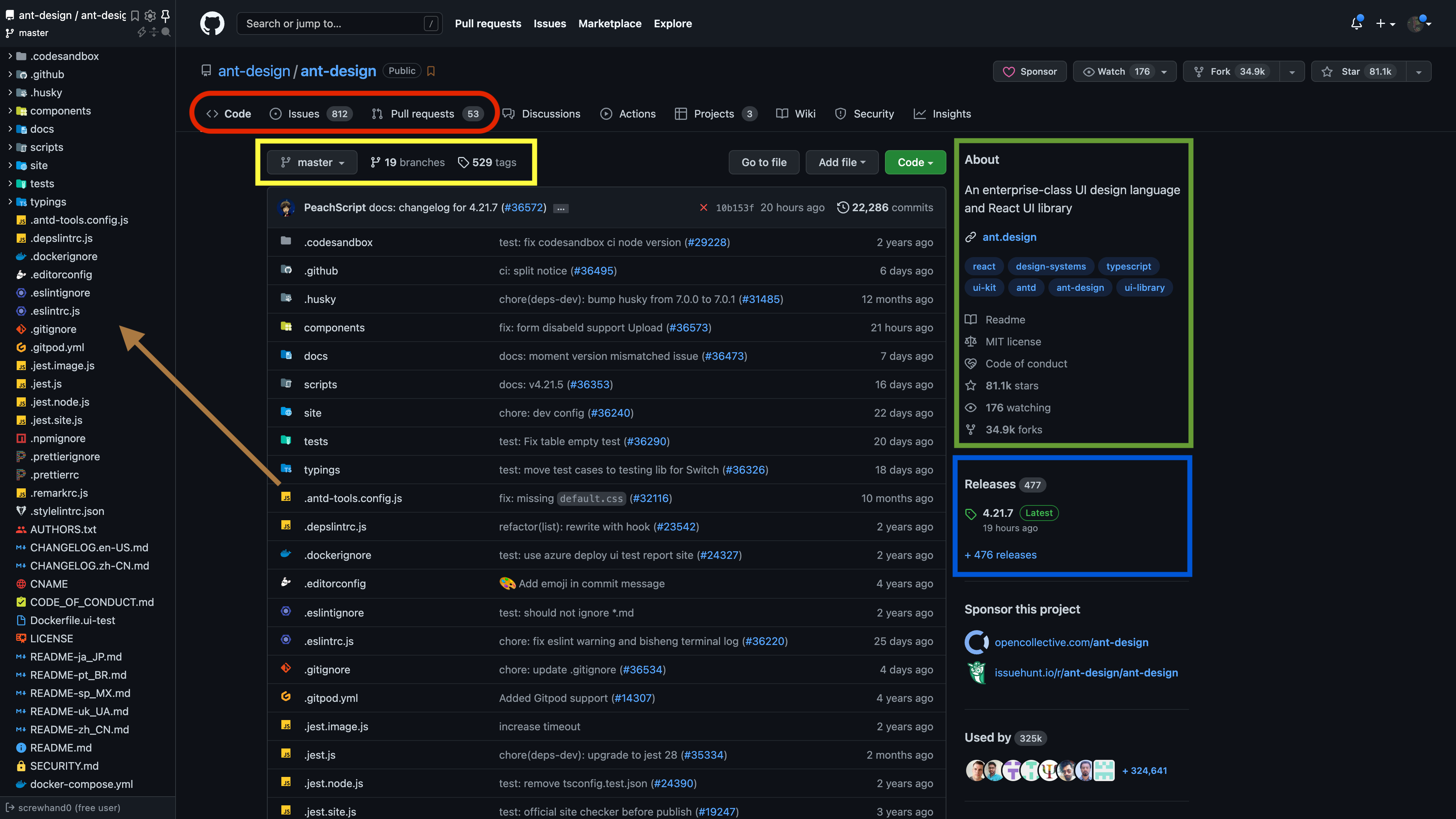1456x819 pixels.
Task: Open the master branch dropdown
Action: [312, 162]
